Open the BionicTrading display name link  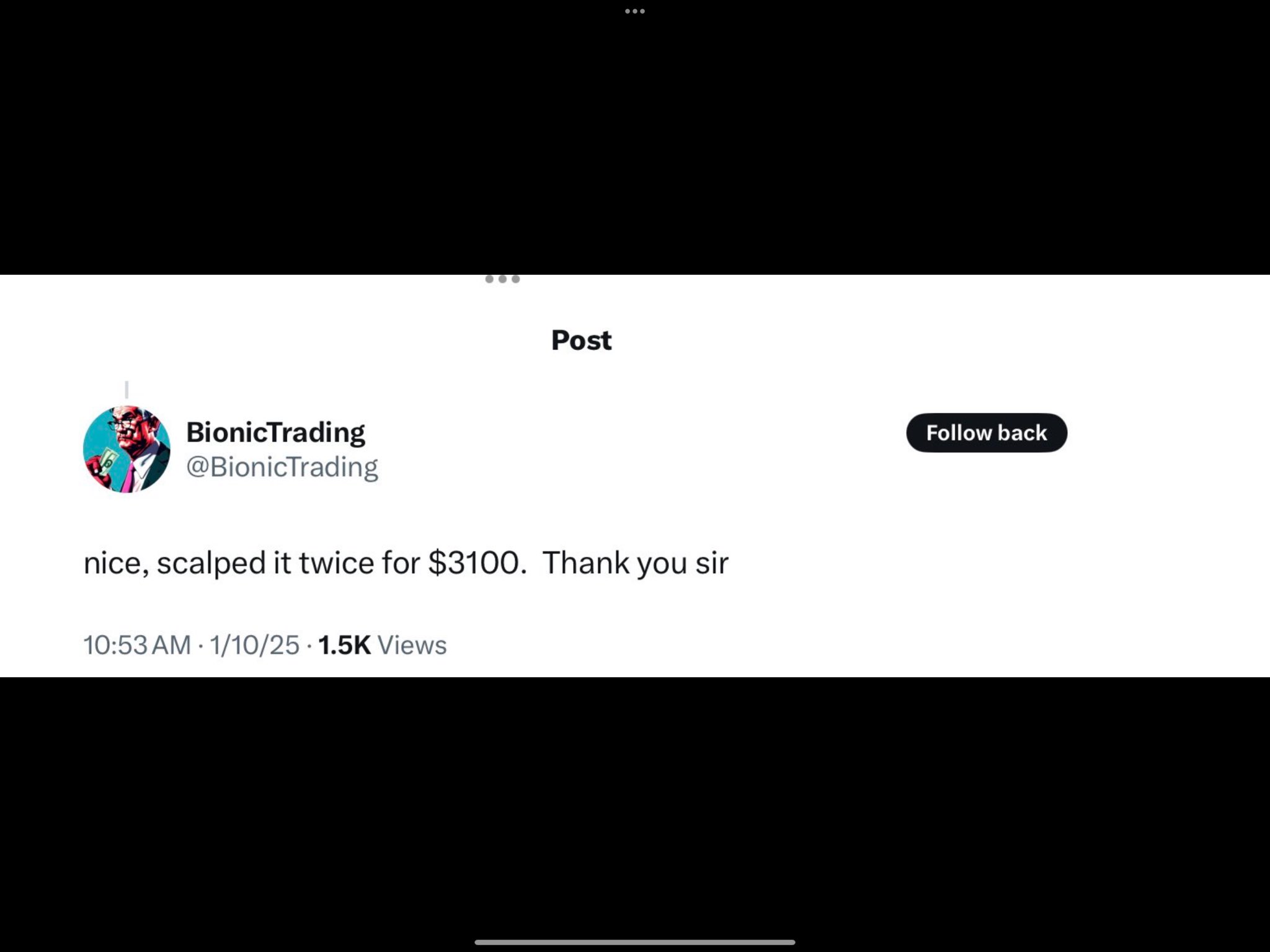275,432
